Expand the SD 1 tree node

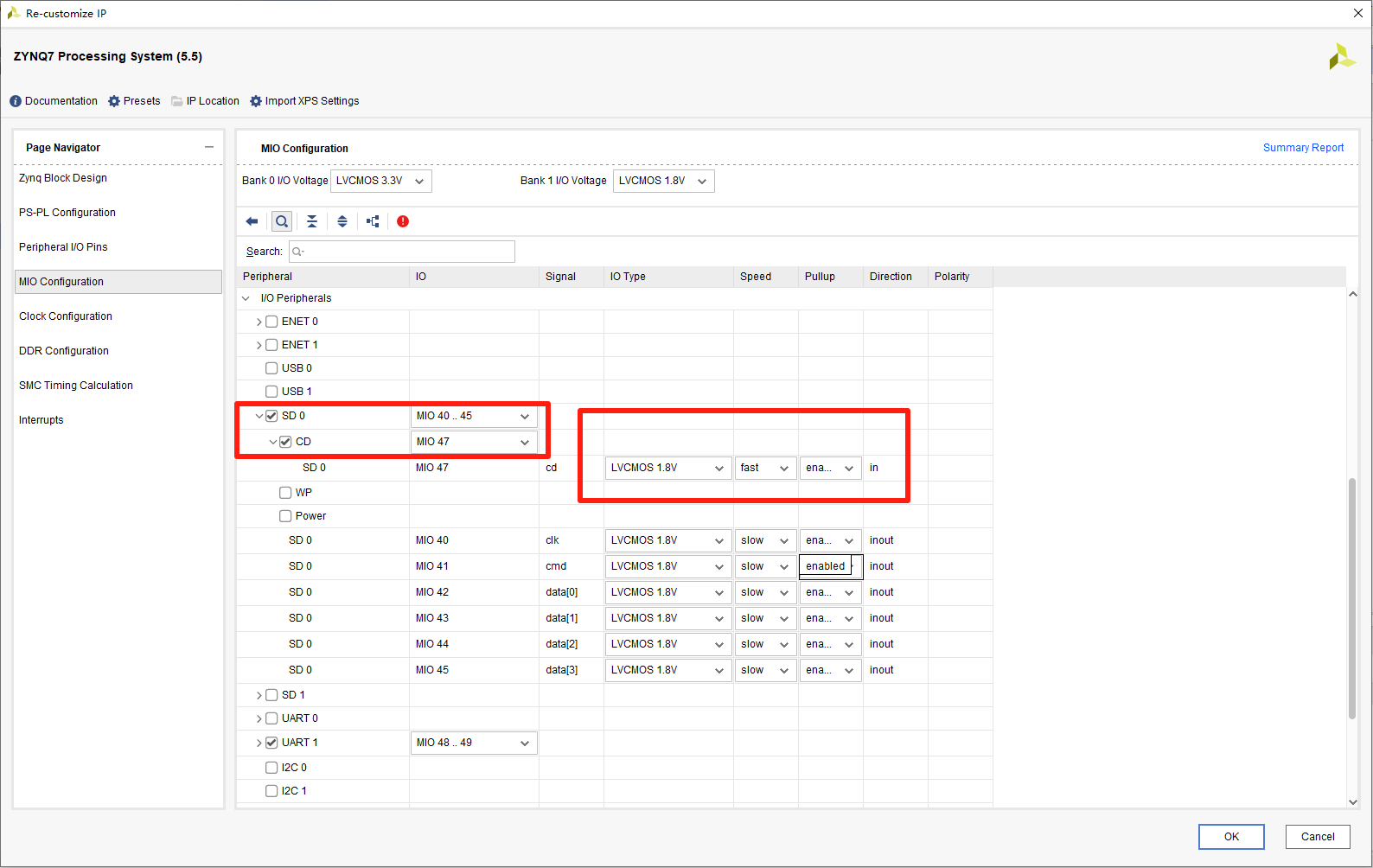(259, 695)
